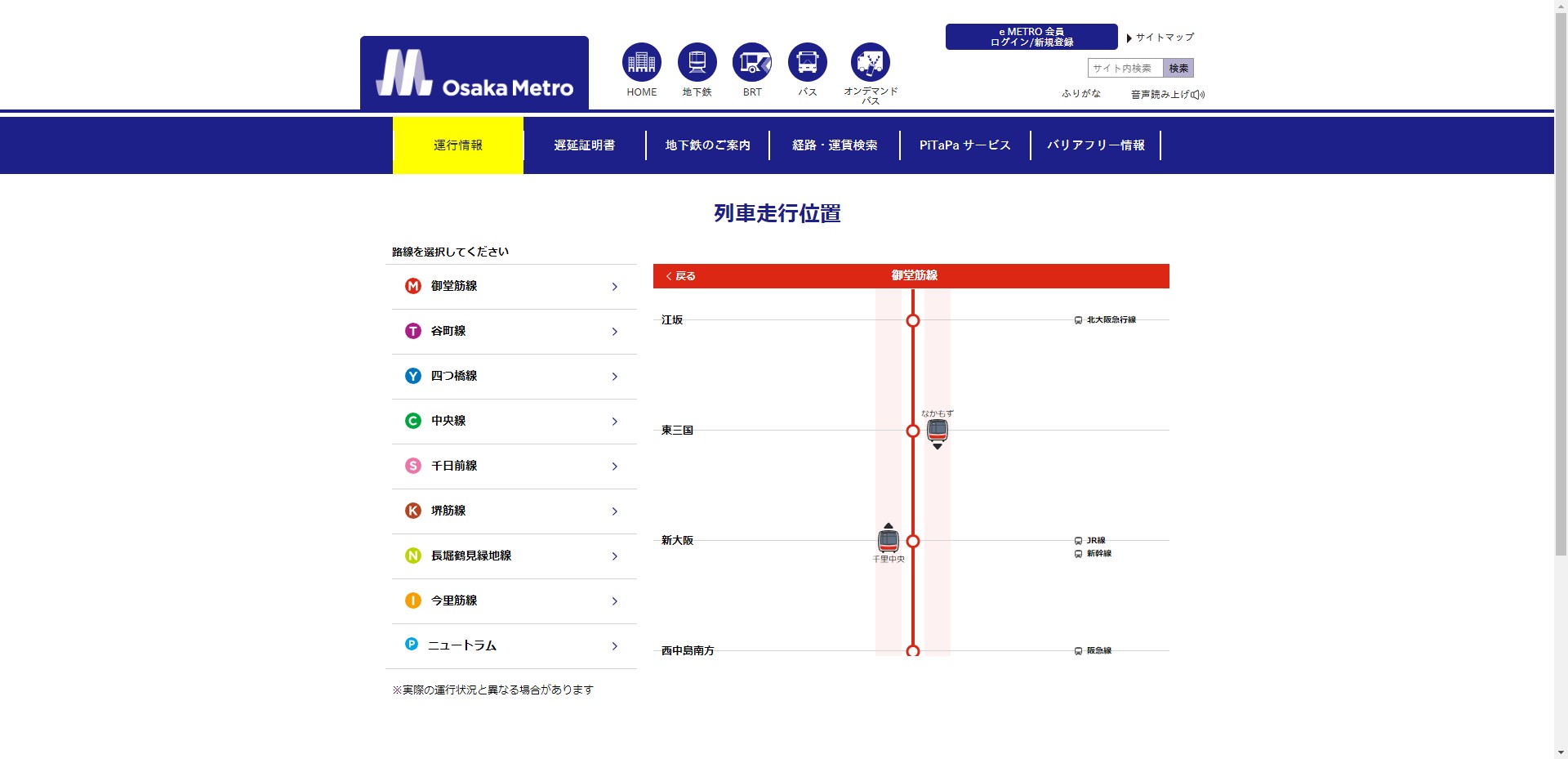Open the オンデマンドバス icon
The image size is (1568, 759).
click(x=870, y=62)
